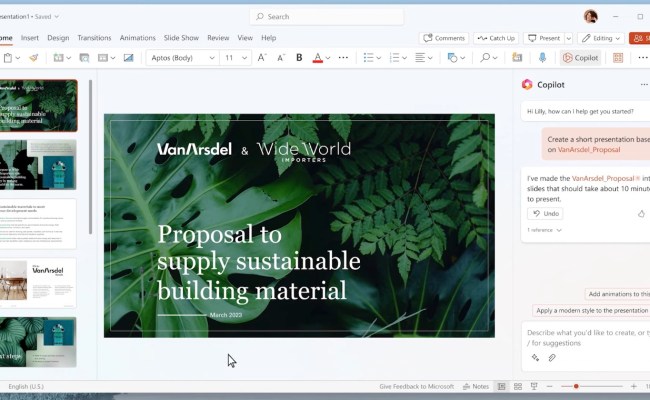The width and height of the screenshot is (650, 400).
Task: Switch to Normal view icon in status bar
Action: point(502,387)
